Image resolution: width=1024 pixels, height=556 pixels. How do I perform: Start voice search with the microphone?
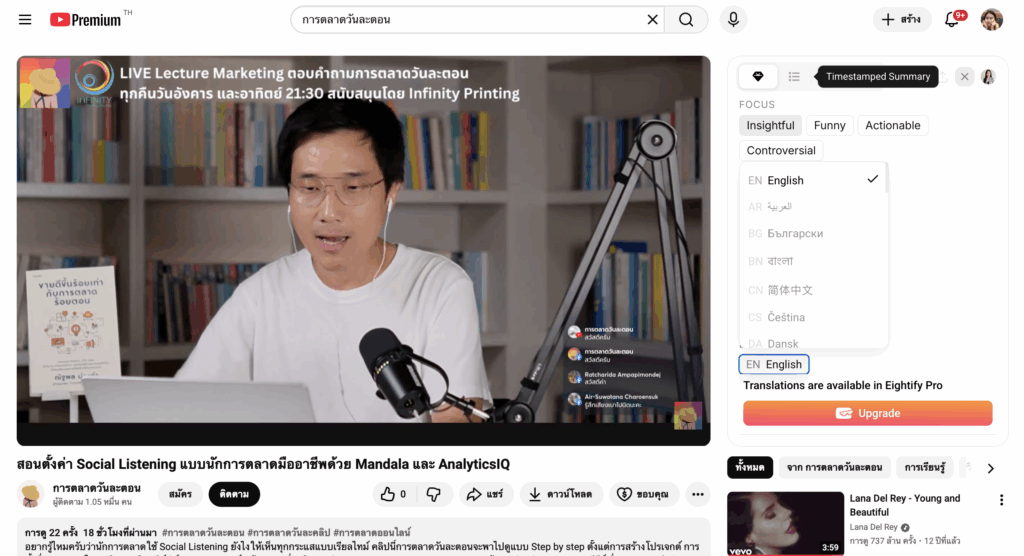[x=733, y=20]
